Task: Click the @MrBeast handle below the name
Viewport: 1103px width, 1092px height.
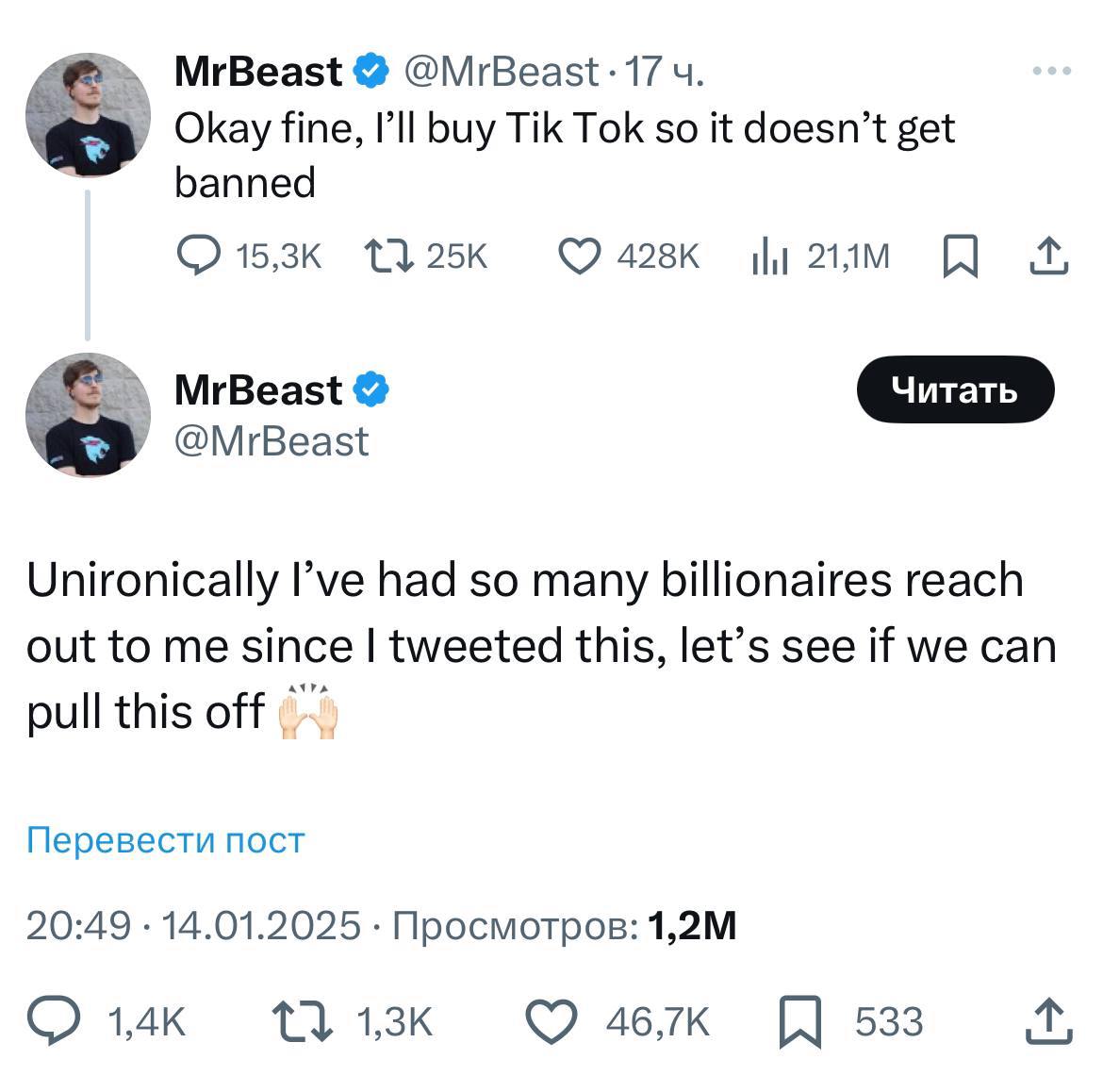Action: click(272, 441)
